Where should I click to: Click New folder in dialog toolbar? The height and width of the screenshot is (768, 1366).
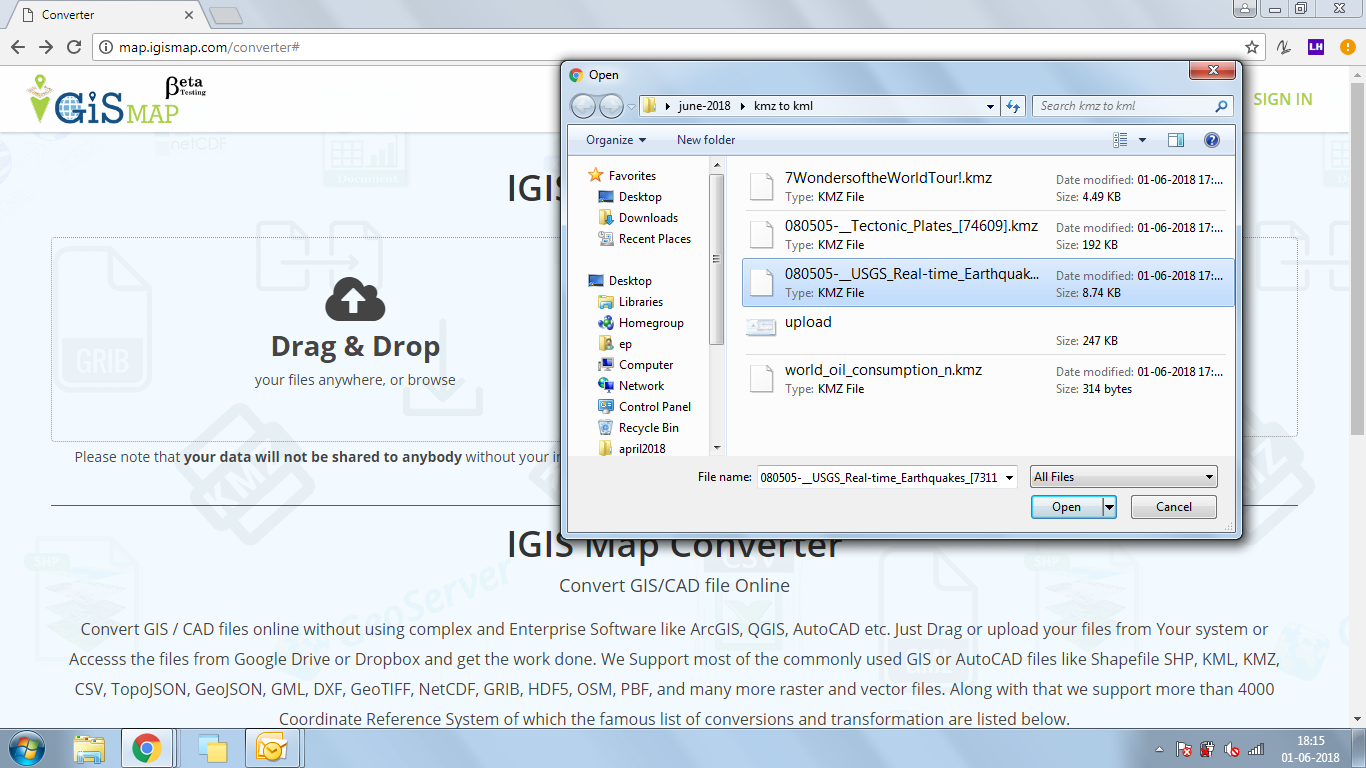tap(706, 140)
